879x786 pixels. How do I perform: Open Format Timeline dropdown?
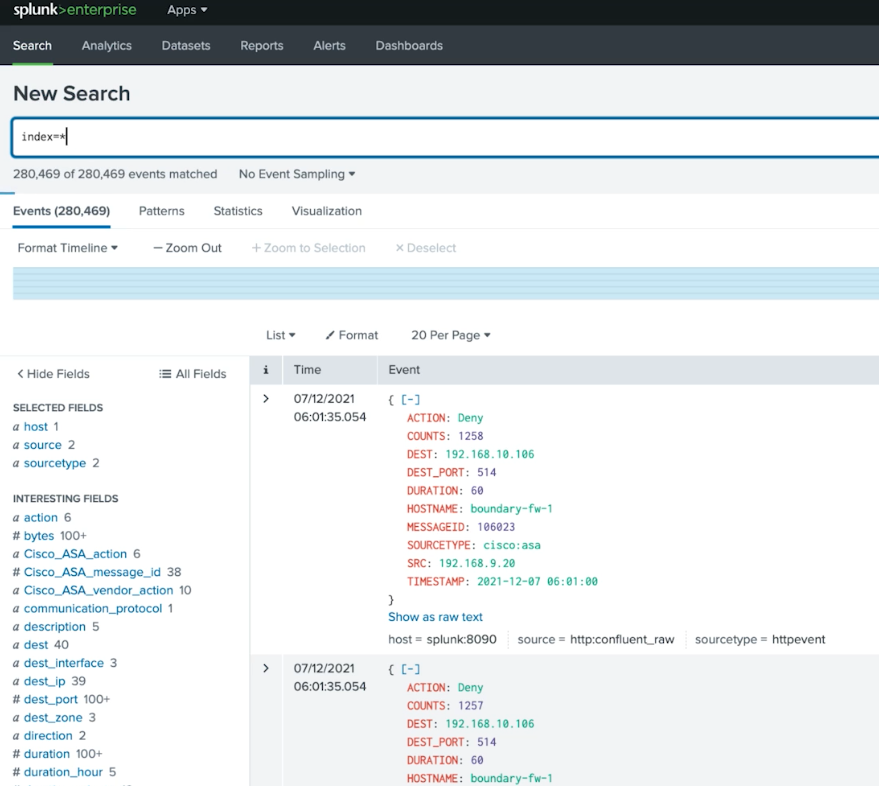68,248
